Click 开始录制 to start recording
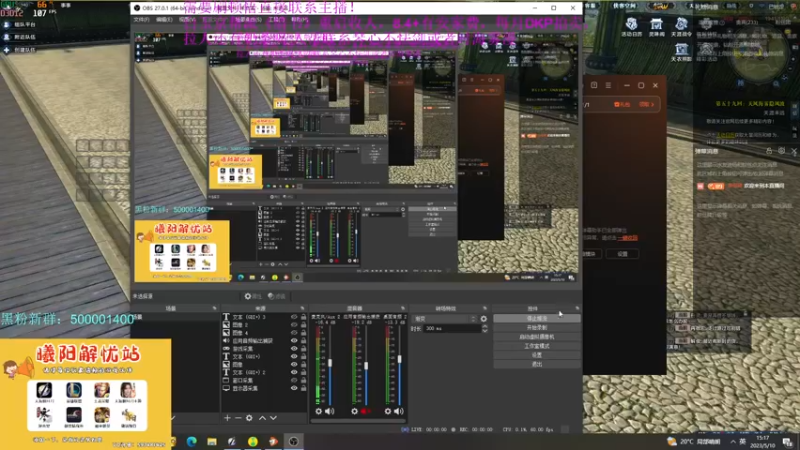 click(537, 328)
